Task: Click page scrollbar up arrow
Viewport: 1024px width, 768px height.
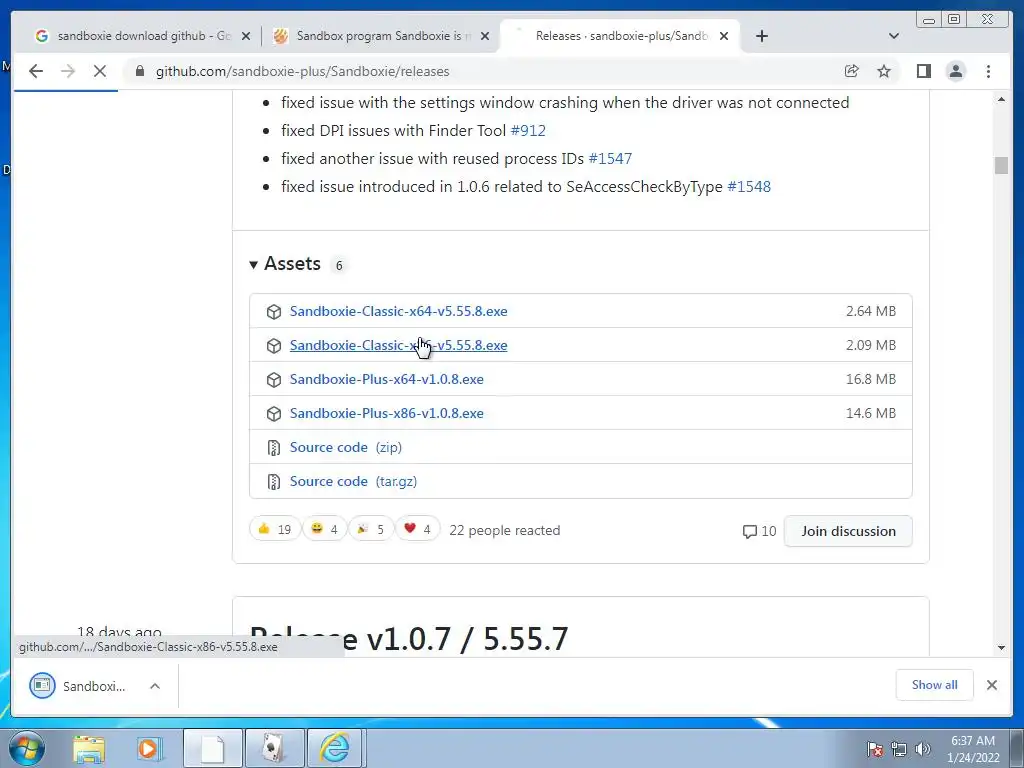Action: tap(1001, 100)
